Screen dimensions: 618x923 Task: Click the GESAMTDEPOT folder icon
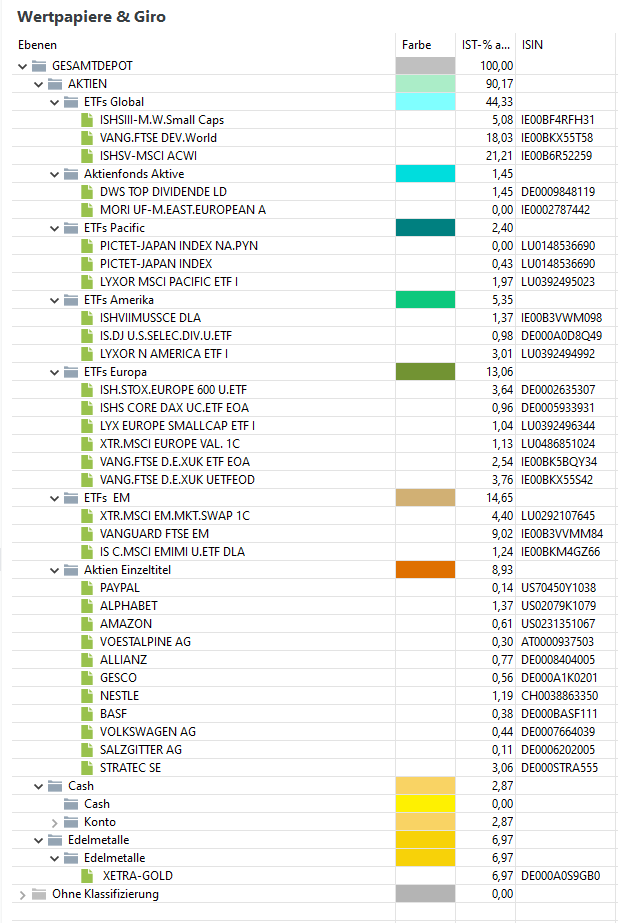39,66
